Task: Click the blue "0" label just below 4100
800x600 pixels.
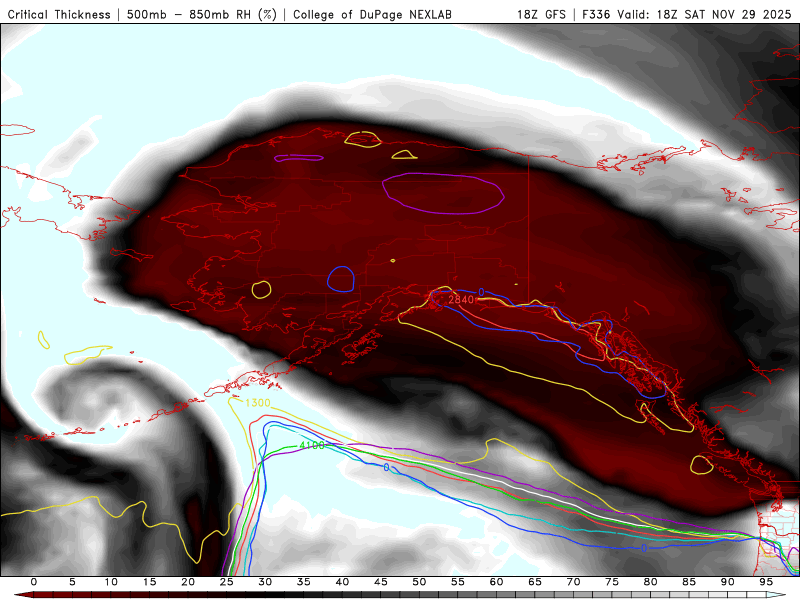Action: [386, 467]
